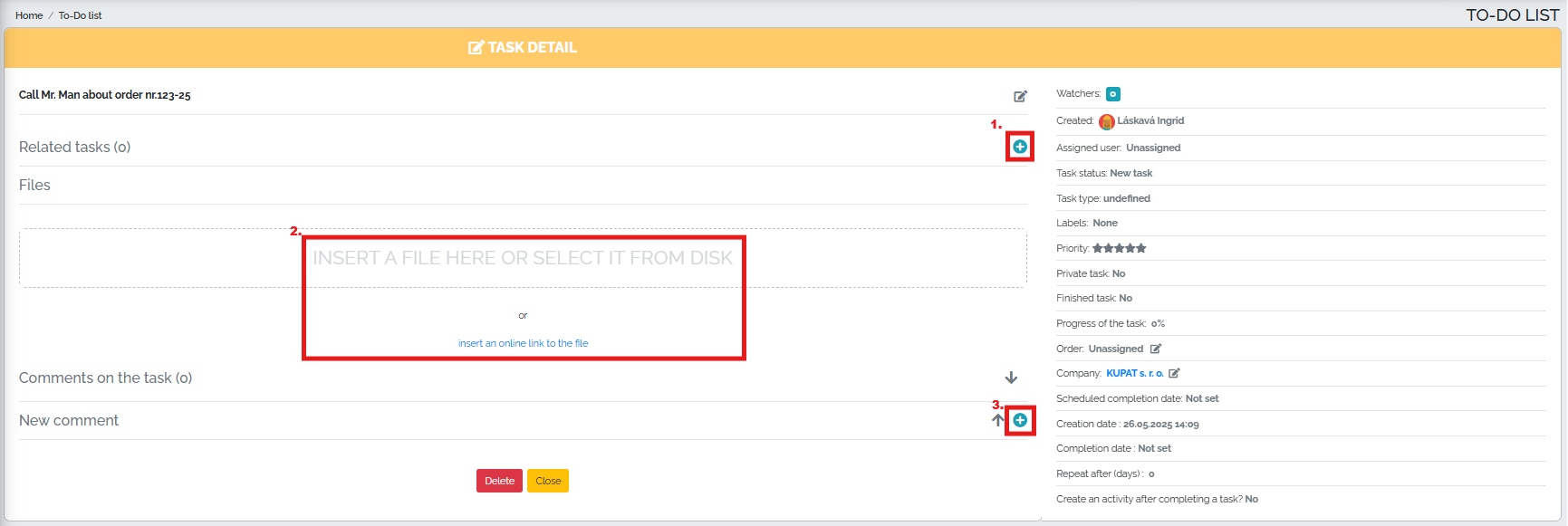This screenshot has height=526, width=1568.
Task: Click the Delete button
Action: (x=499, y=481)
